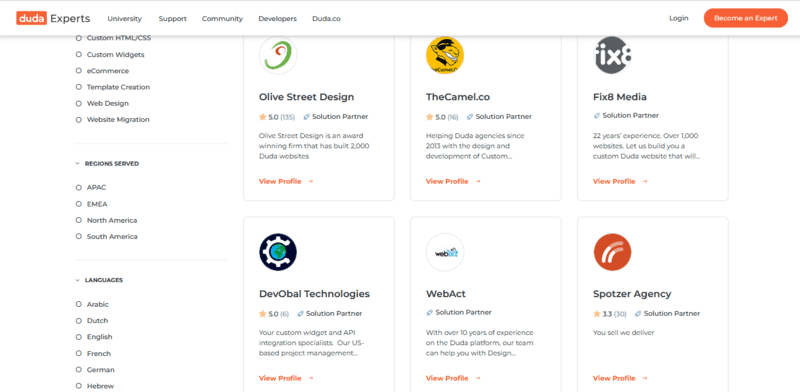Select the EMEA region filter
Image resolution: width=800 pixels, height=392 pixels.
pyautogui.click(x=91, y=204)
